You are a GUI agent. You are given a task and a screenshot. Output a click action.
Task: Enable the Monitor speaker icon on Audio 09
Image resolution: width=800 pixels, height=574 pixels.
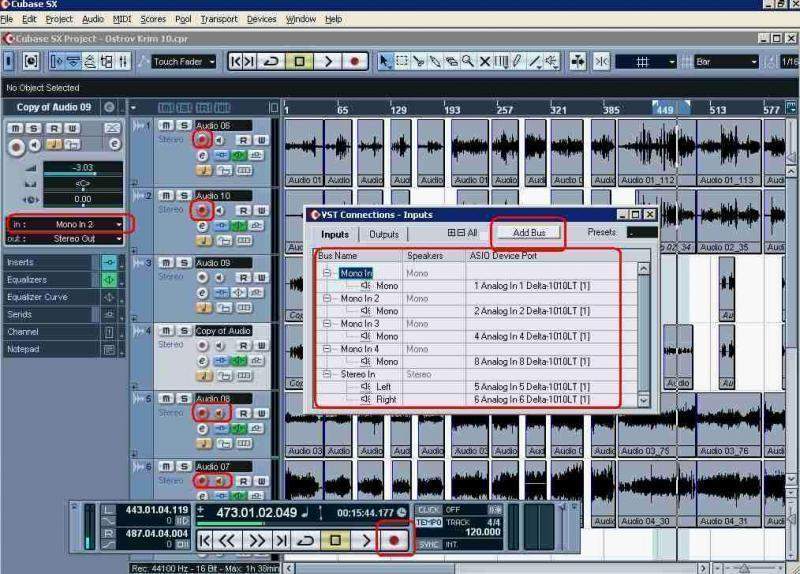[219, 277]
